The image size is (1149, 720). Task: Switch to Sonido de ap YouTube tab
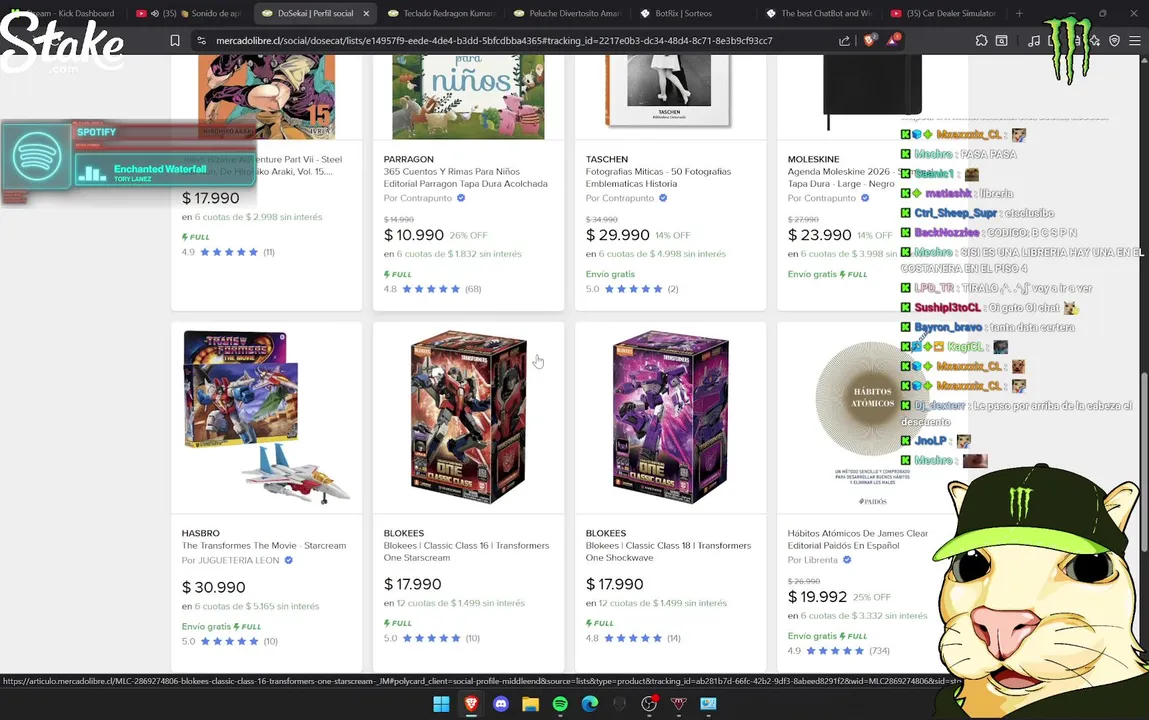[189, 13]
